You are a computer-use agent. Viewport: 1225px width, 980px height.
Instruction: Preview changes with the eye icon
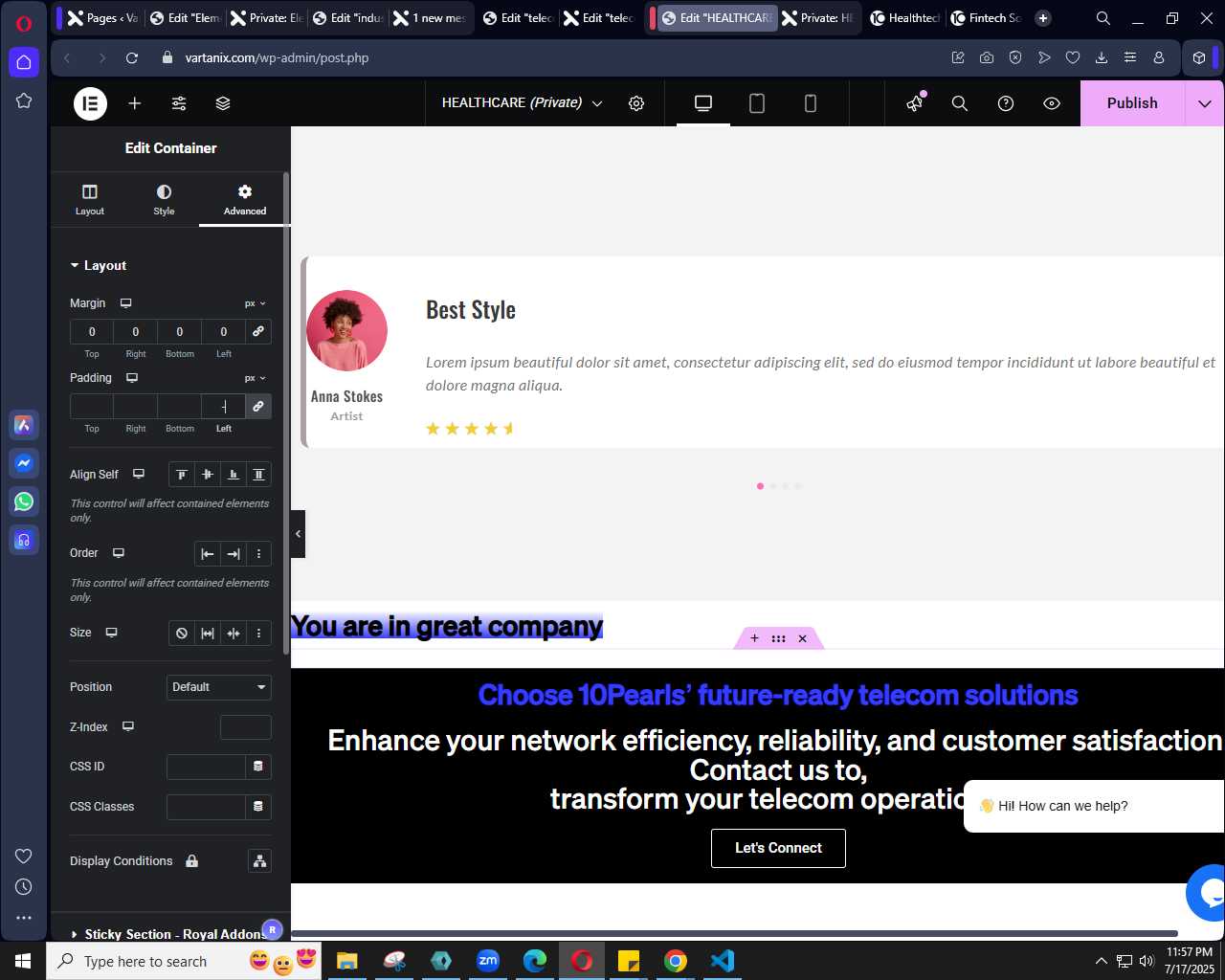[1052, 103]
